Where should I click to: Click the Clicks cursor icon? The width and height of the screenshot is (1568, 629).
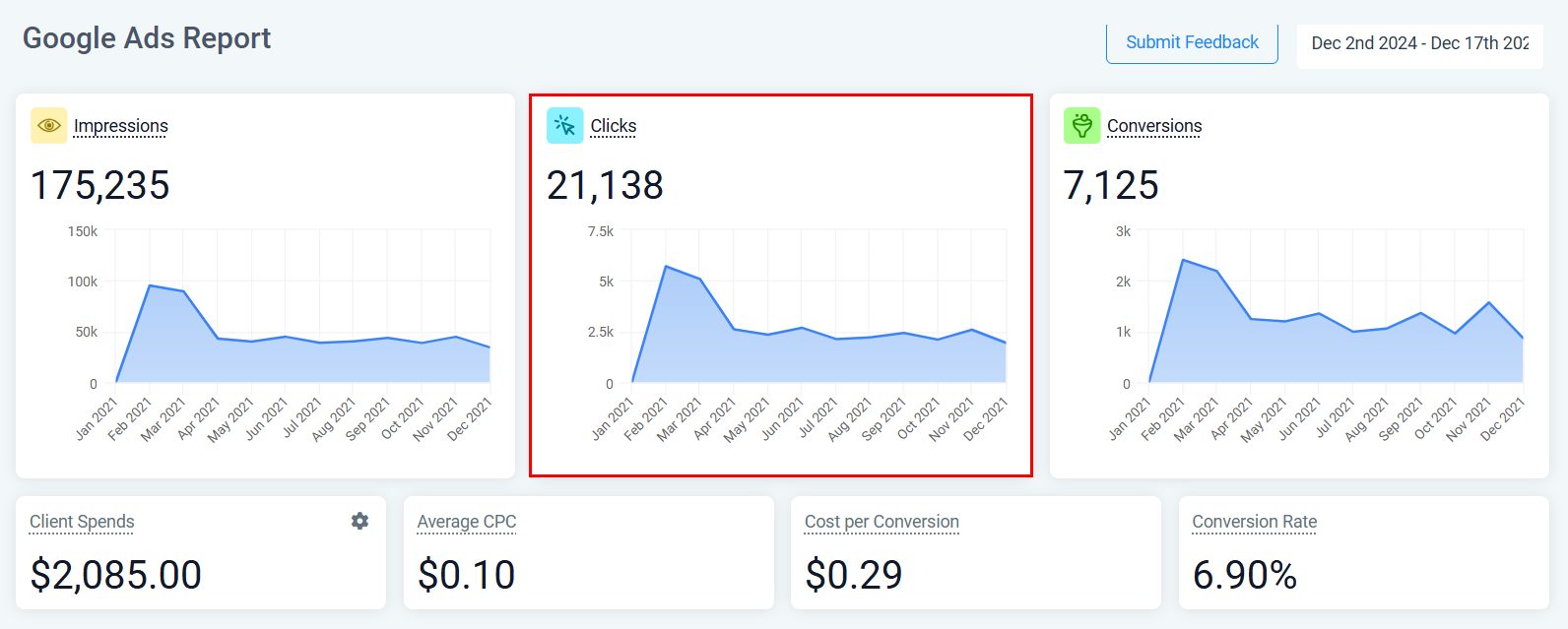pos(564,126)
